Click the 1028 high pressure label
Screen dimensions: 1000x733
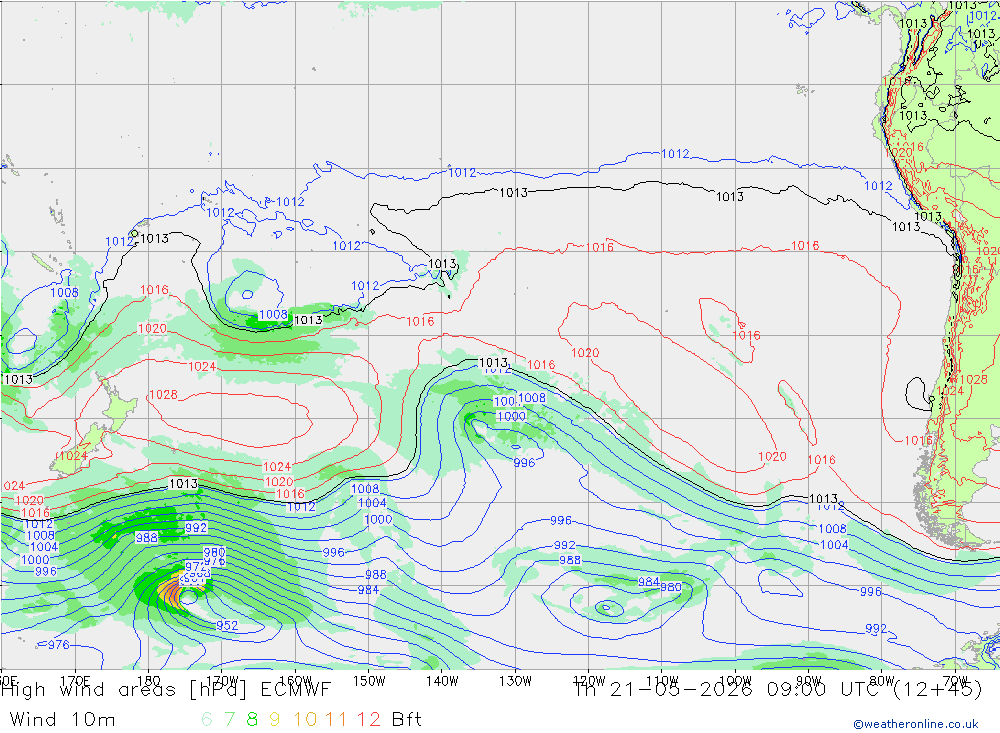[163, 395]
